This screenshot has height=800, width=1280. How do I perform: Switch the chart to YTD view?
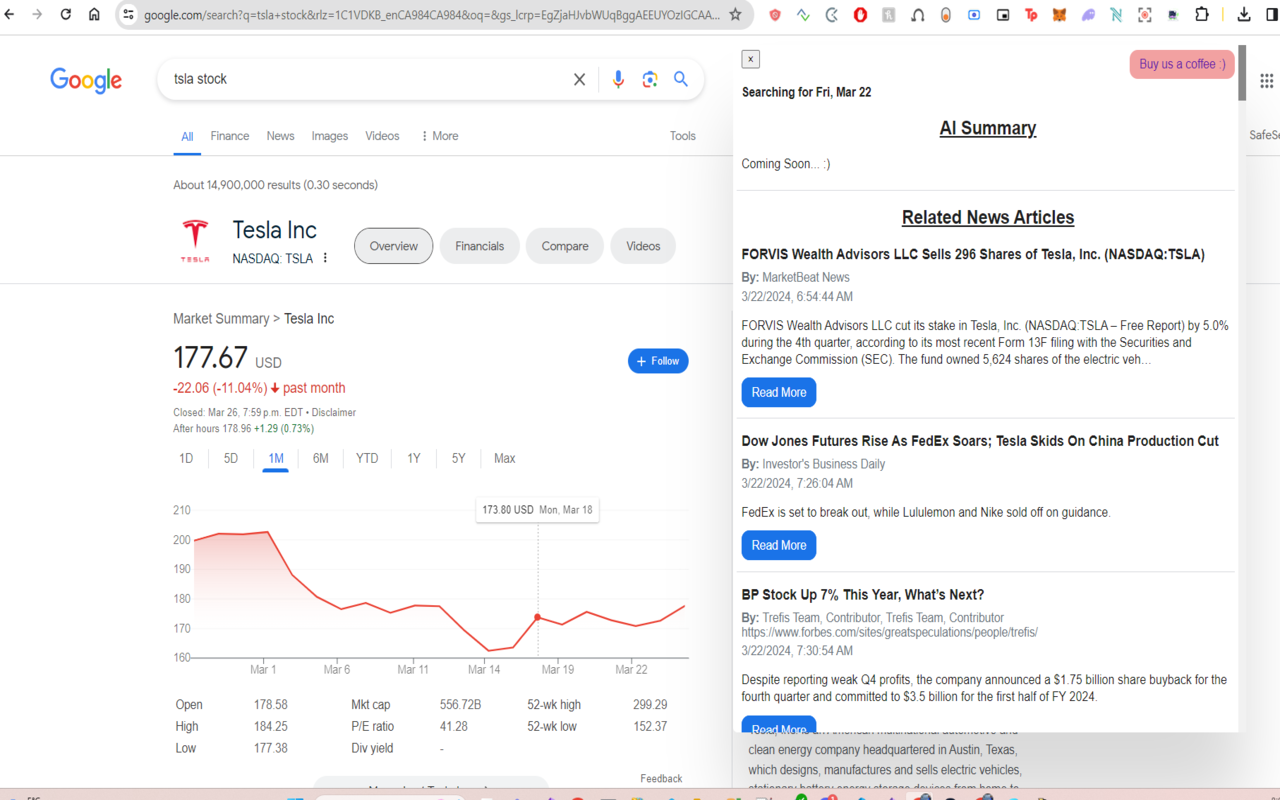point(366,458)
